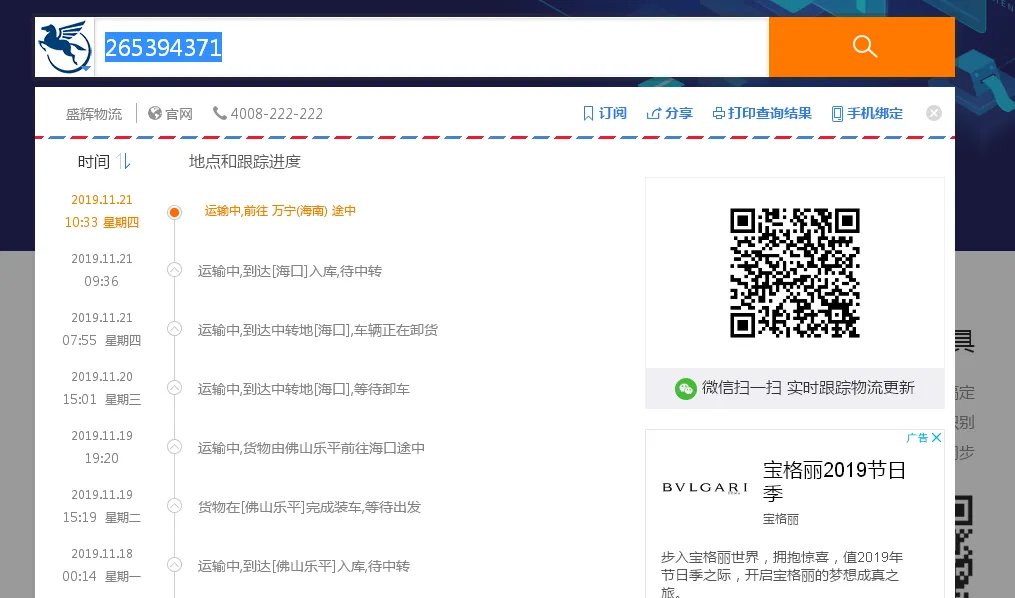Toggle time sort order arrows
The image size is (1015, 598).
(124, 161)
